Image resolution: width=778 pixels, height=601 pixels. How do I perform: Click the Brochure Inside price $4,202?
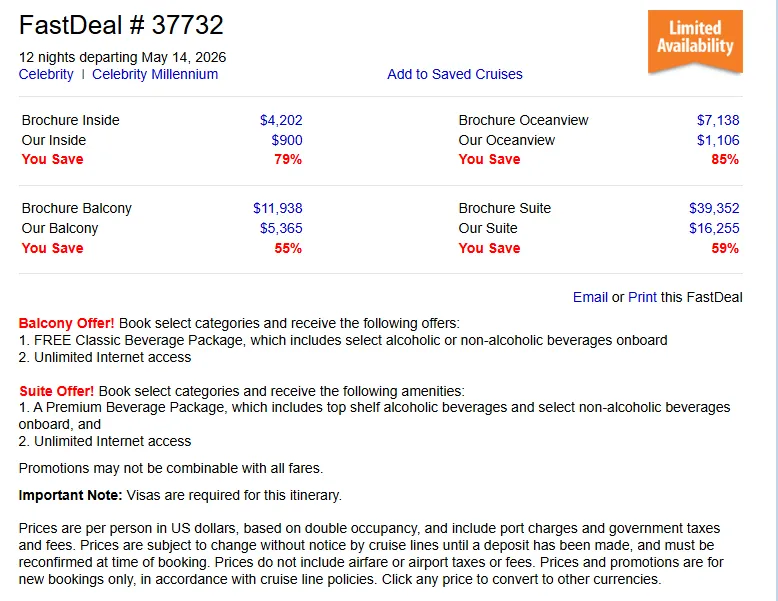click(281, 120)
